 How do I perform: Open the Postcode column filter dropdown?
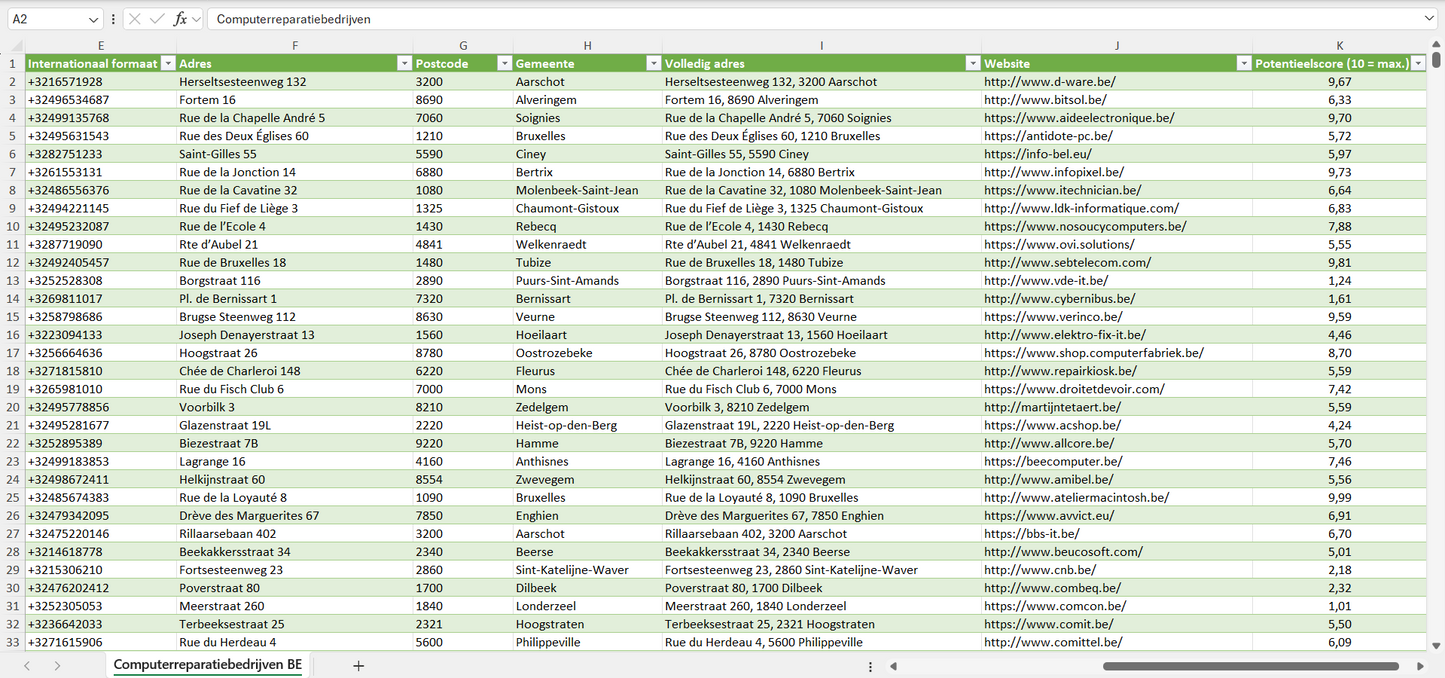(504, 63)
